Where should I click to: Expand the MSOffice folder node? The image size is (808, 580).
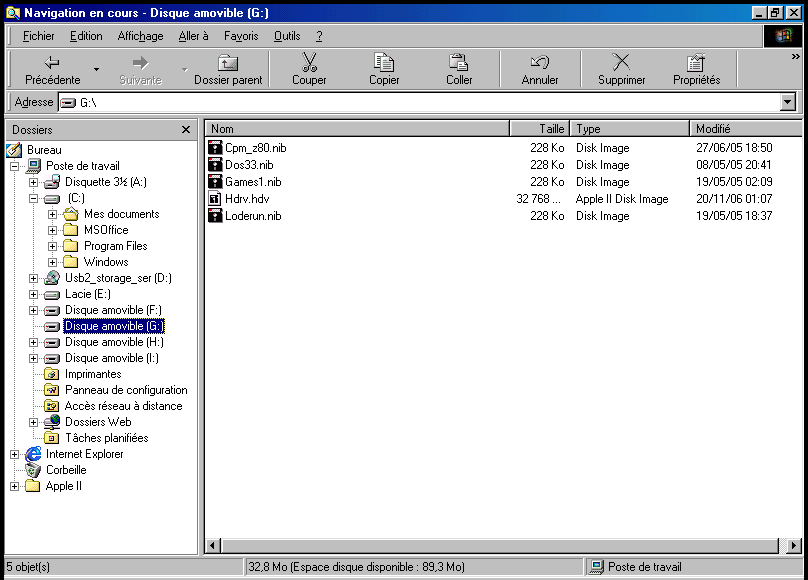coord(53,230)
